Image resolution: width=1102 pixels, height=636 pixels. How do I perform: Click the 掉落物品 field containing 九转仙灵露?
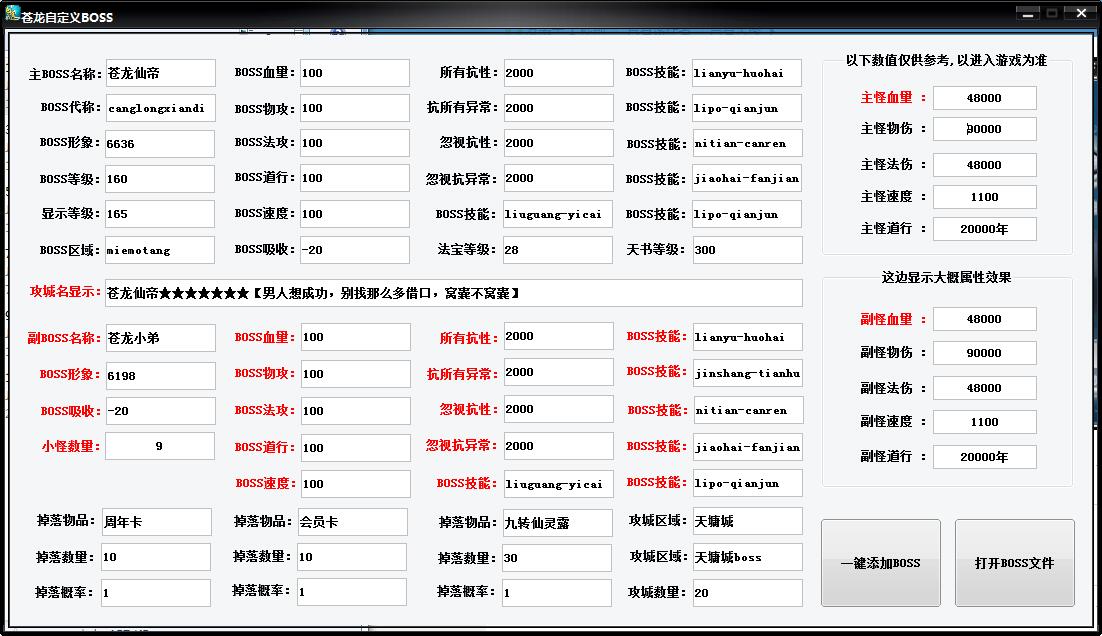[x=557, y=522]
